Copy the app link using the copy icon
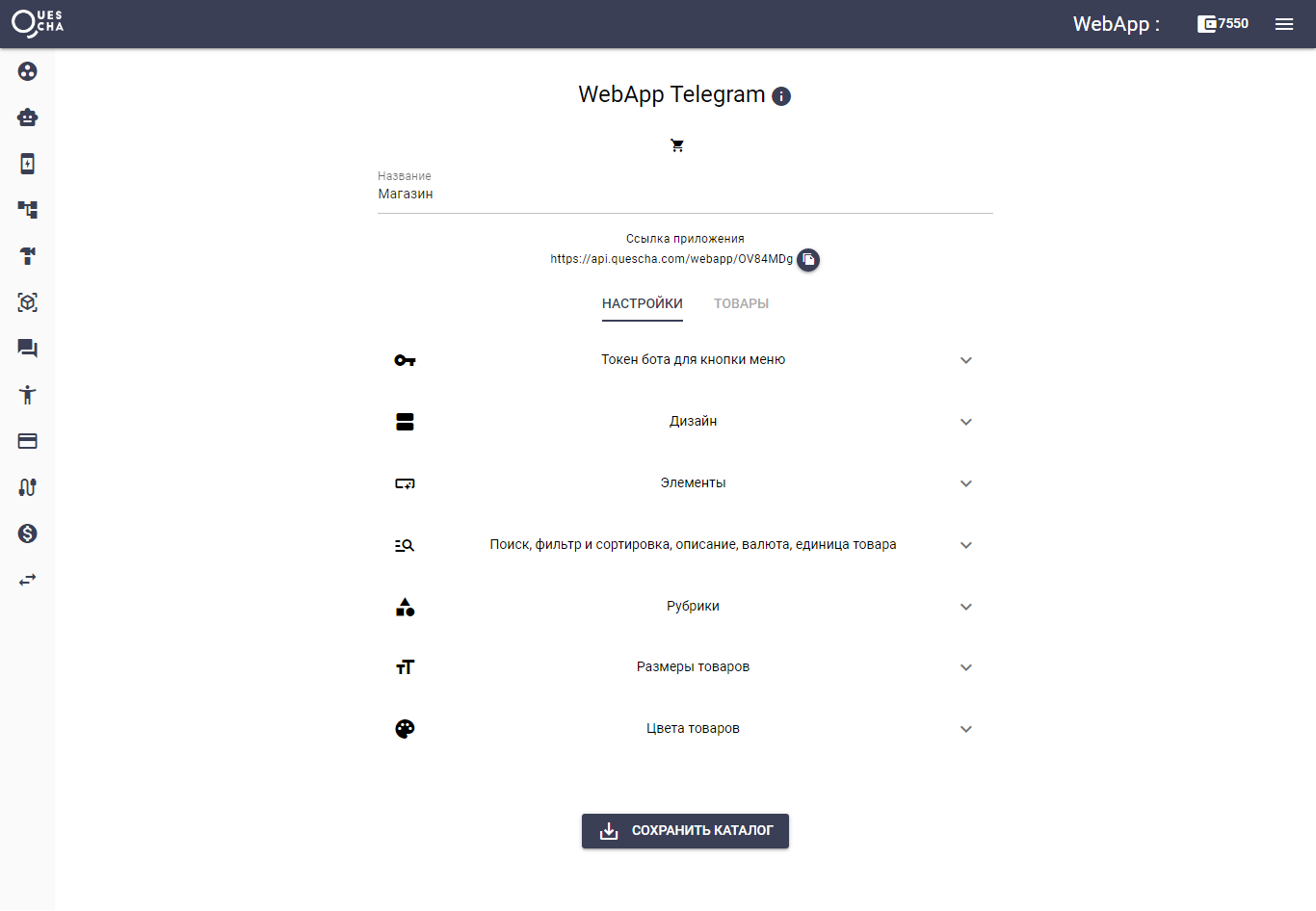This screenshot has height=911, width=1316. point(808,259)
